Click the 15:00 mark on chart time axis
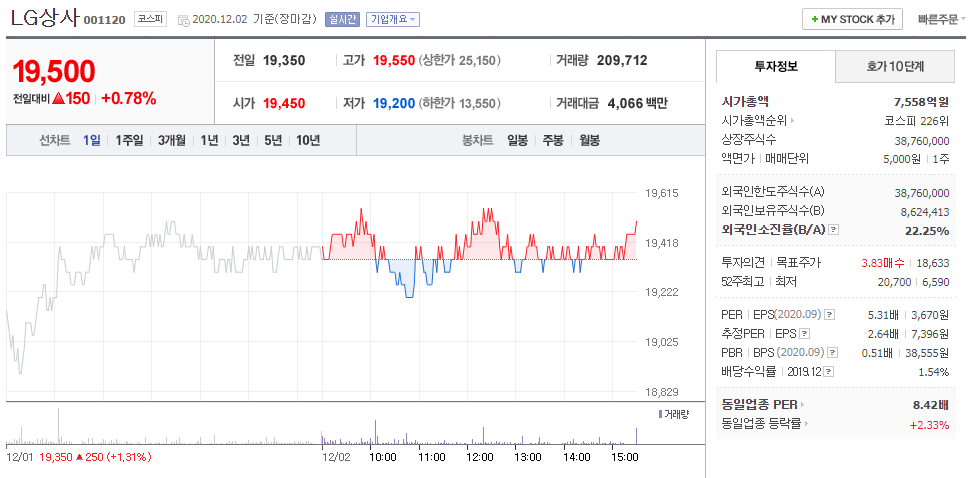Image resolution: width=973 pixels, height=478 pixels. tap(625, 458)
